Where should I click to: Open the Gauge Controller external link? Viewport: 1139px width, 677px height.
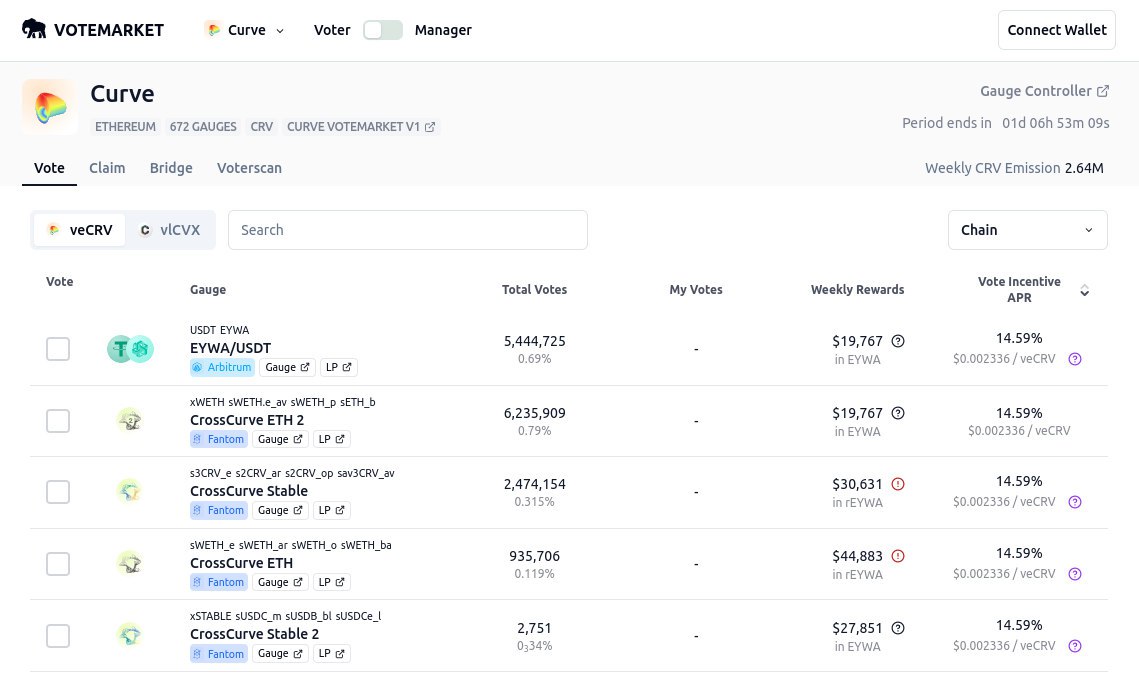click(1045, 91)
